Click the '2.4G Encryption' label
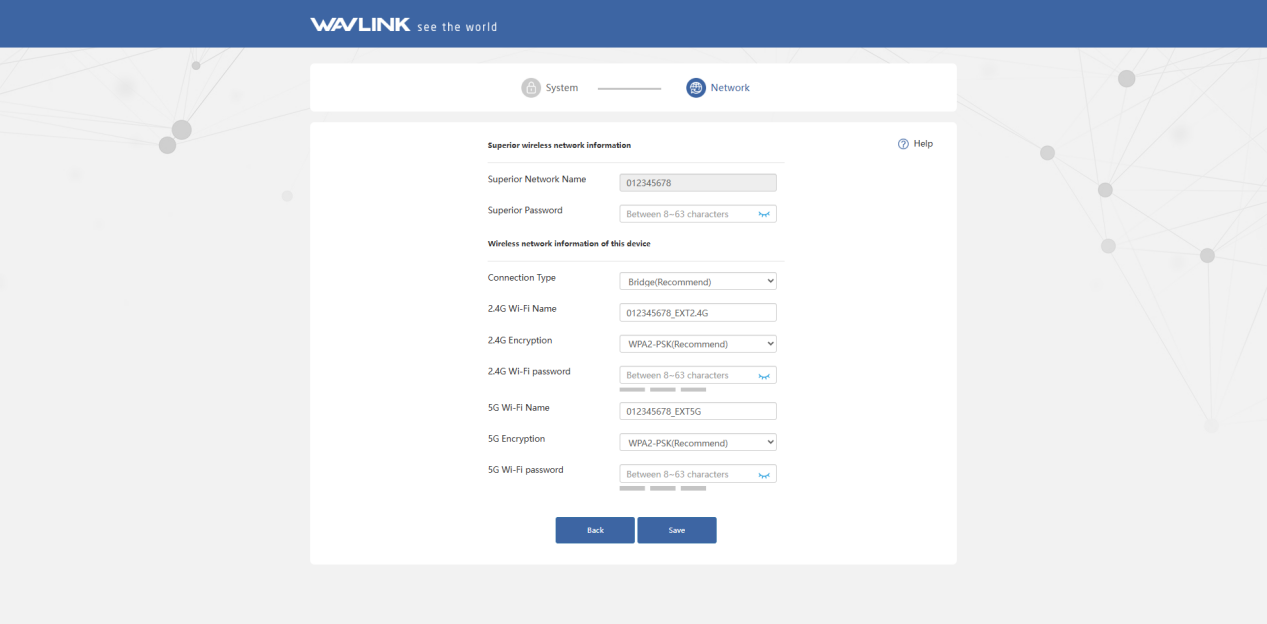 pyautogui.click(x=520, y=340)
